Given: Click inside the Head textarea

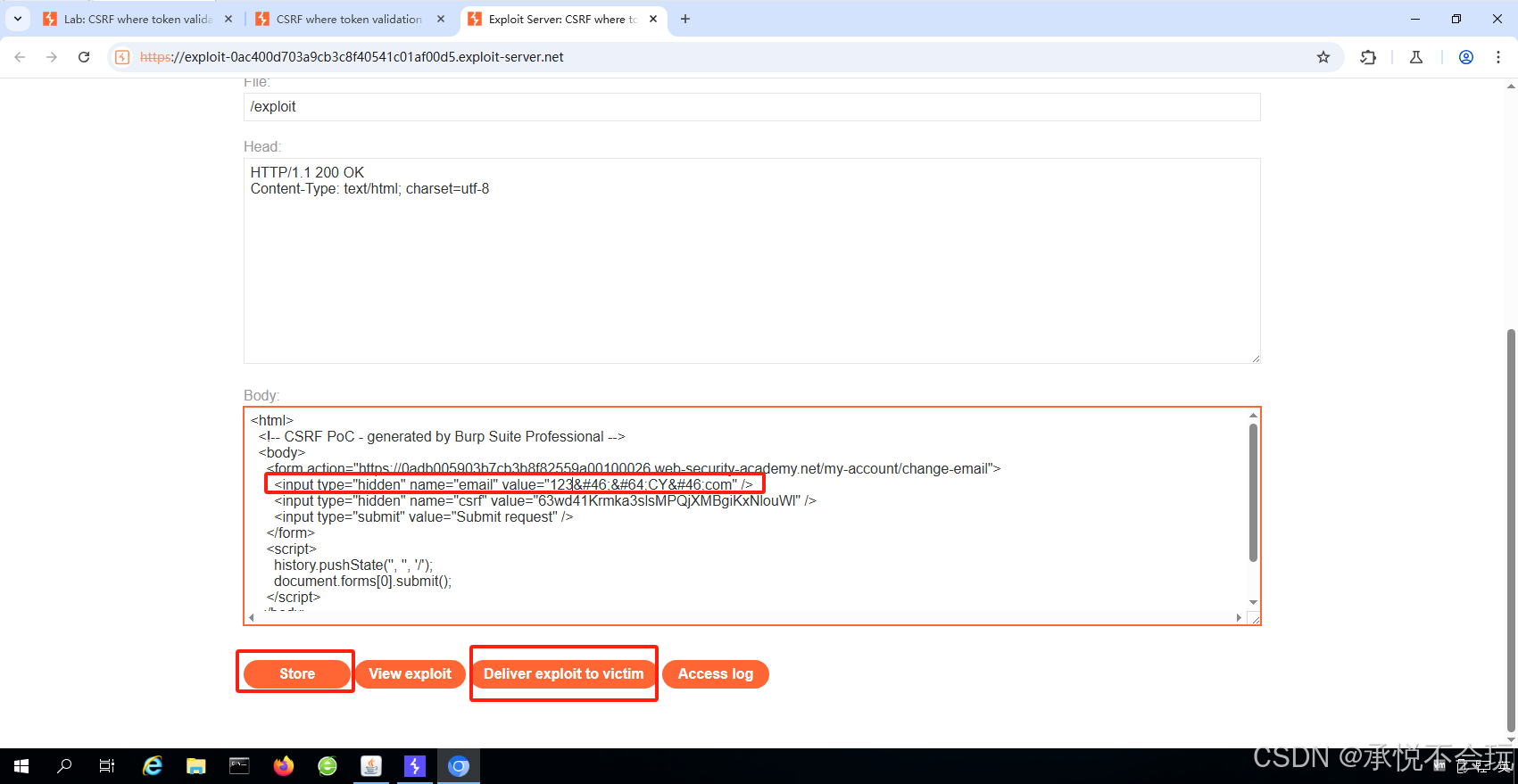Looking at the screenshot, I should tap(751, 260).
